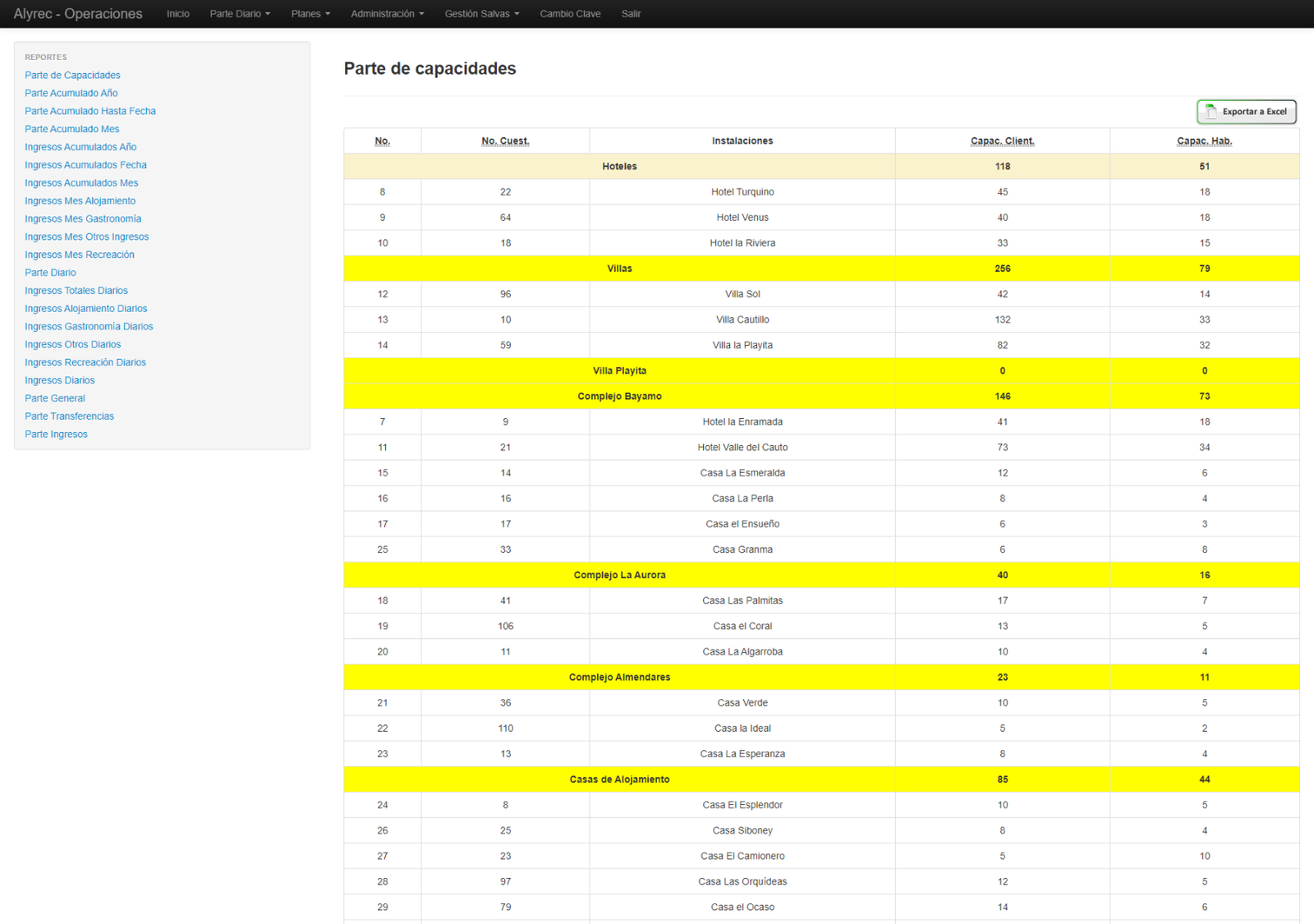Open the Ingresos Diarios link

60,380
